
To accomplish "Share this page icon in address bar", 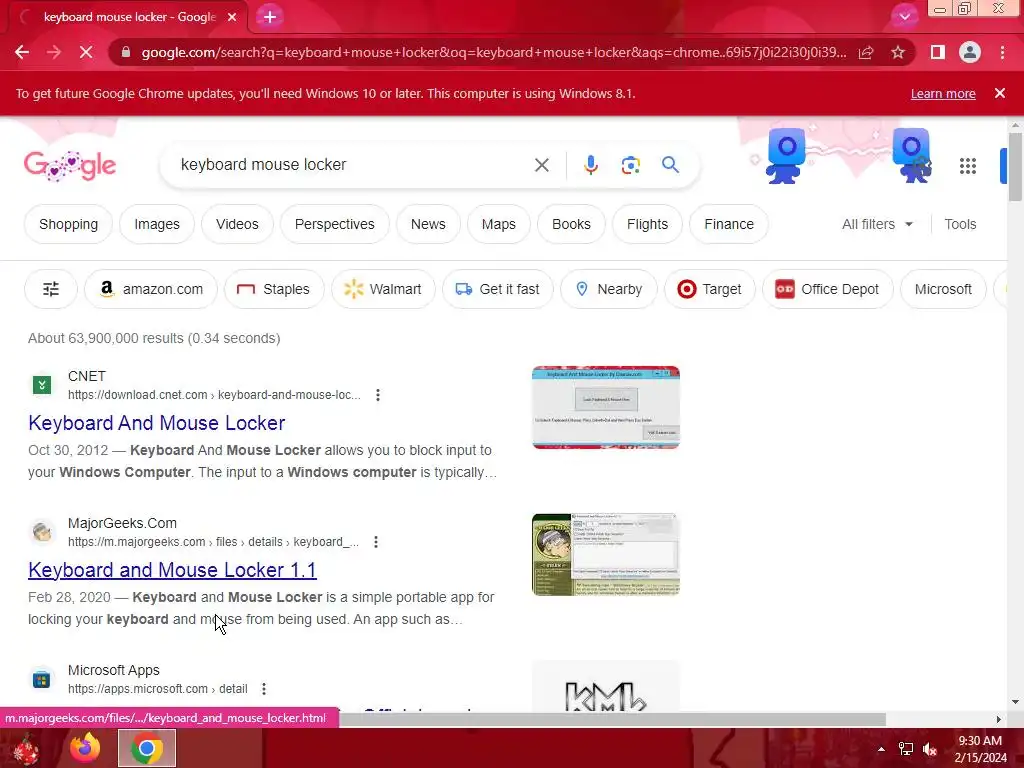I will tap(866, 52).
